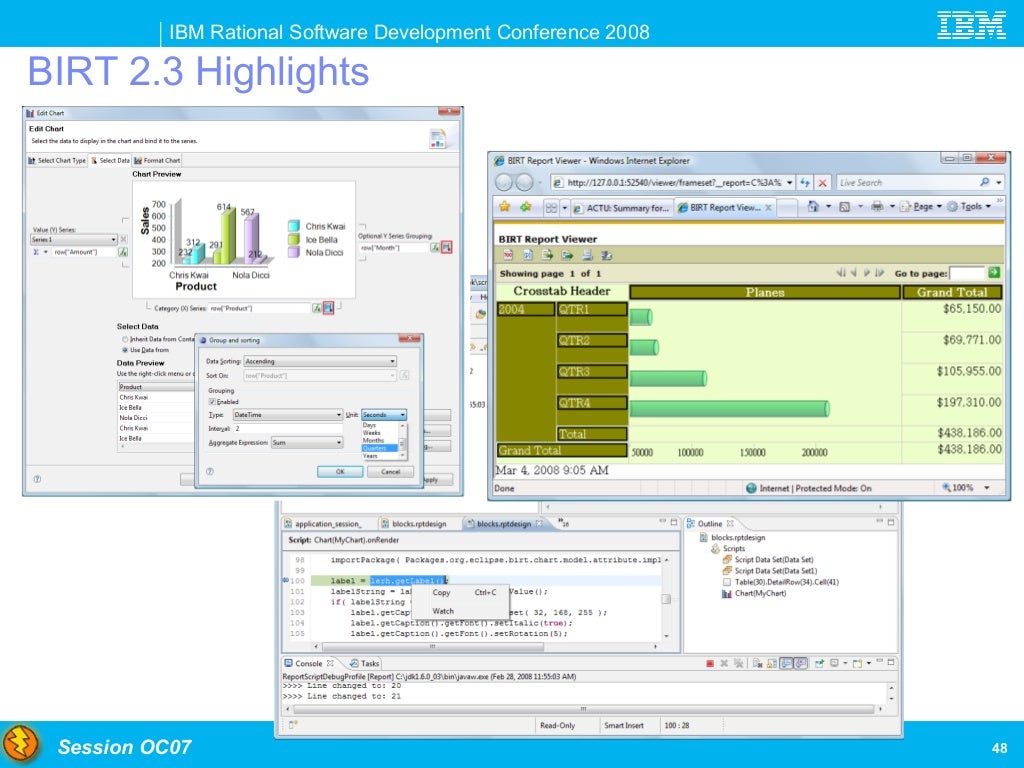Click Home icon in Internet Explorer toolbar

[813, 206]
